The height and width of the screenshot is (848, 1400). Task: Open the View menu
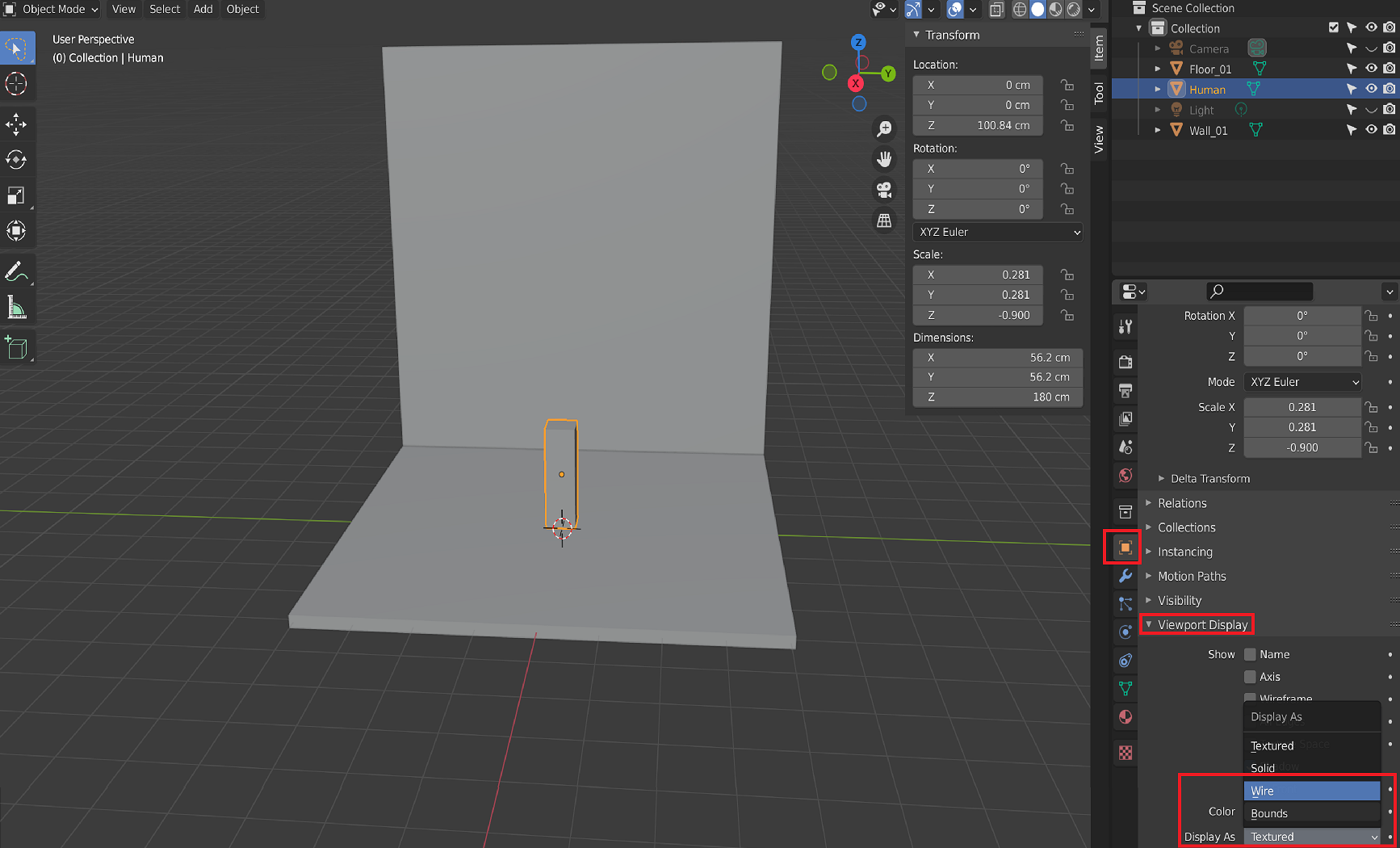[x=124, y=10]
